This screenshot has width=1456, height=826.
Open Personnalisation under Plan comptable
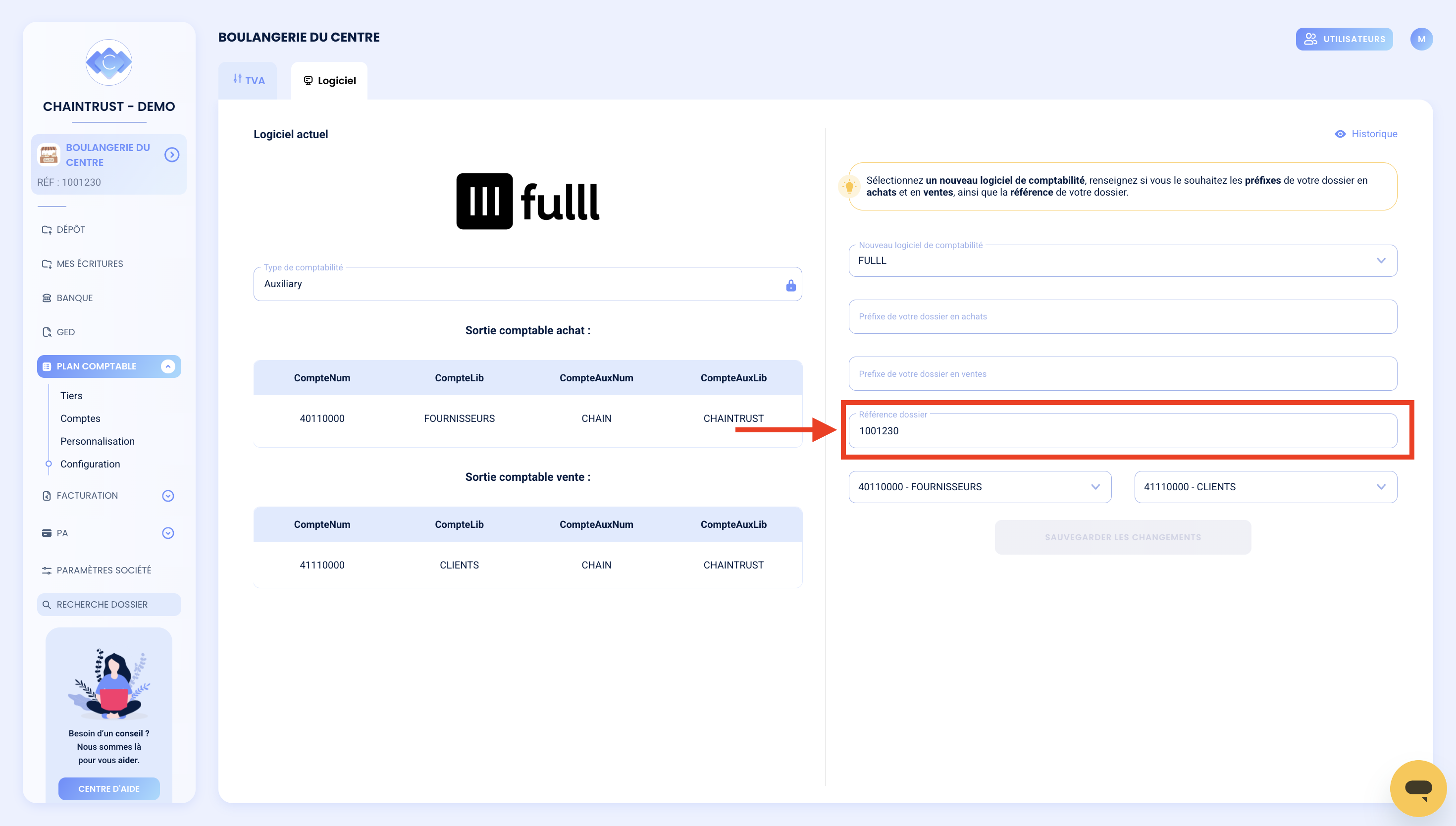(x=98, y=441)
